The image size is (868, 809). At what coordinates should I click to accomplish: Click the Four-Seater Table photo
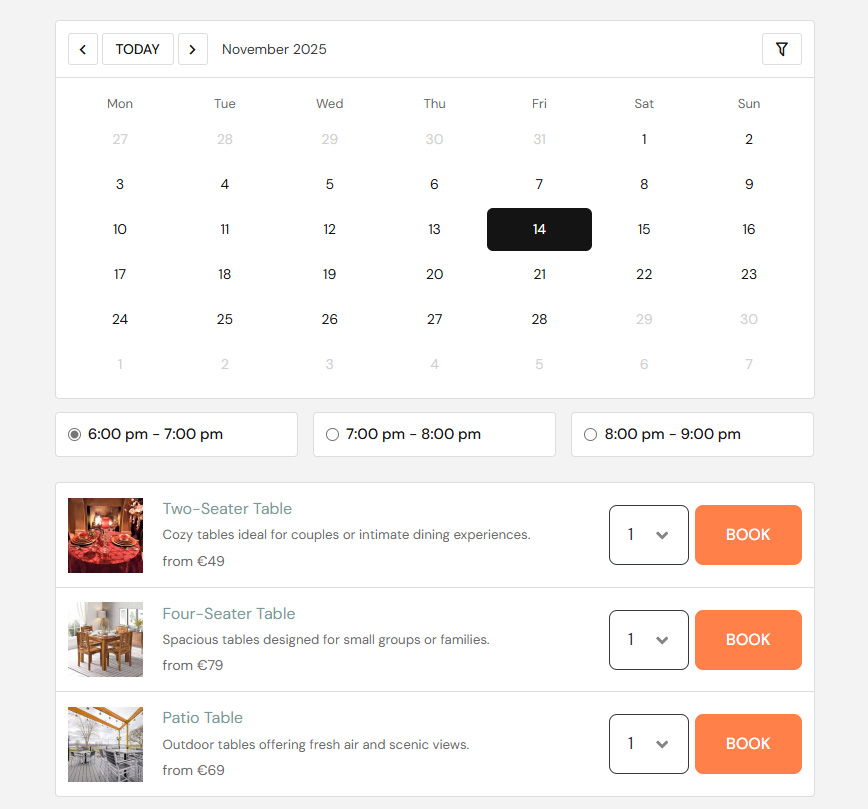click(105, 639)
